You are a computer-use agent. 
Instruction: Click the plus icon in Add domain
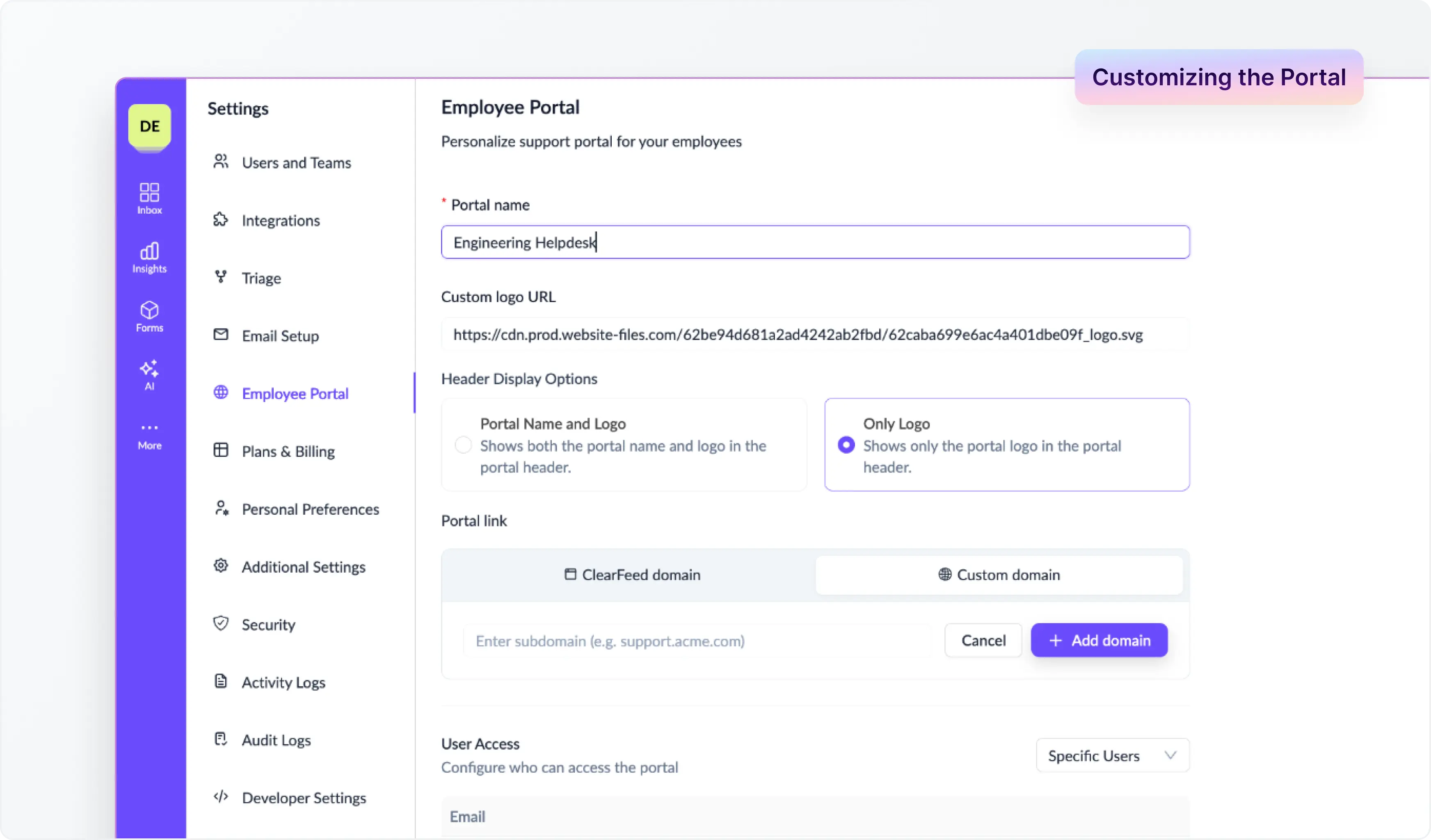coord(1055,641)
